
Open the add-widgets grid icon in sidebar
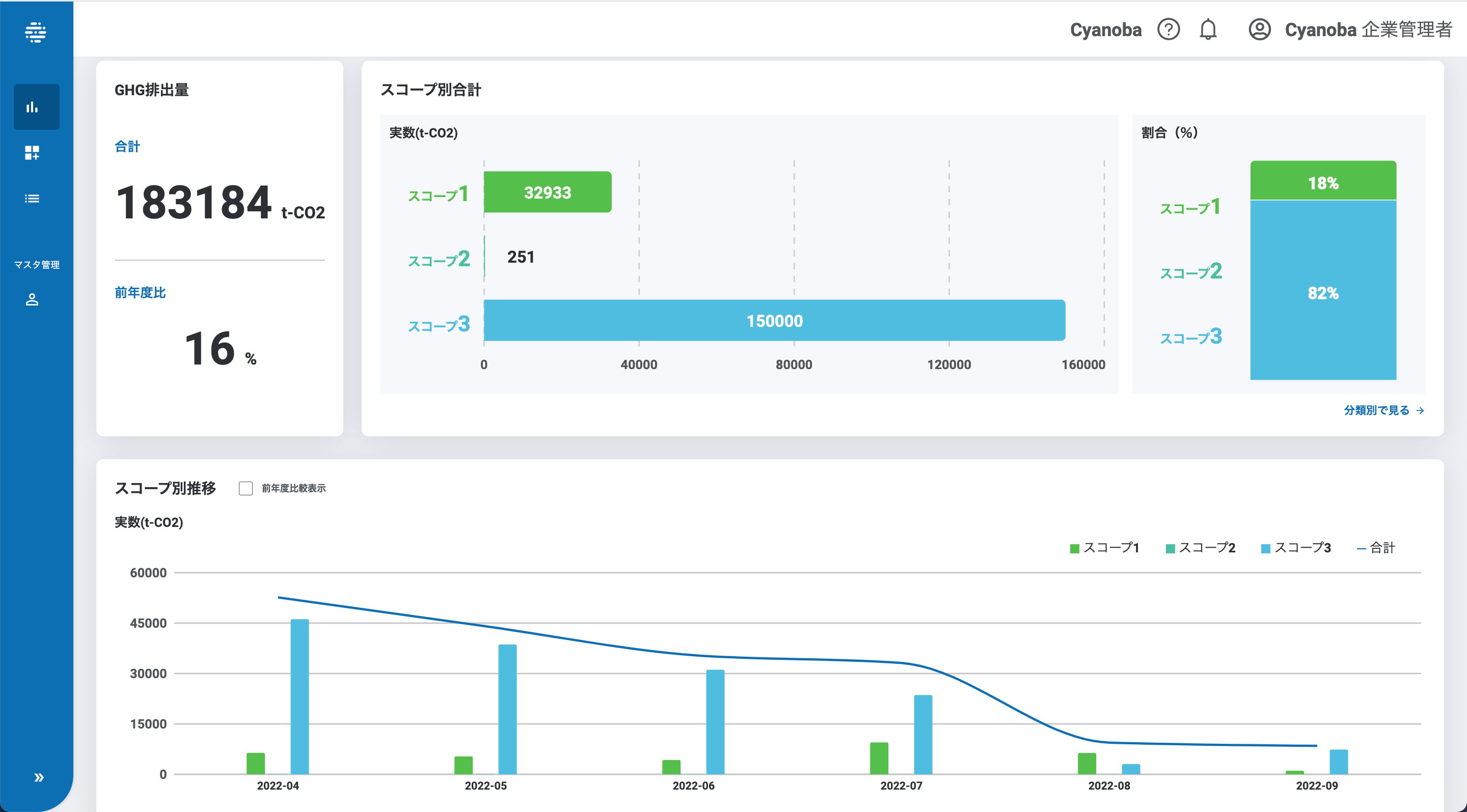pos(33,153)
